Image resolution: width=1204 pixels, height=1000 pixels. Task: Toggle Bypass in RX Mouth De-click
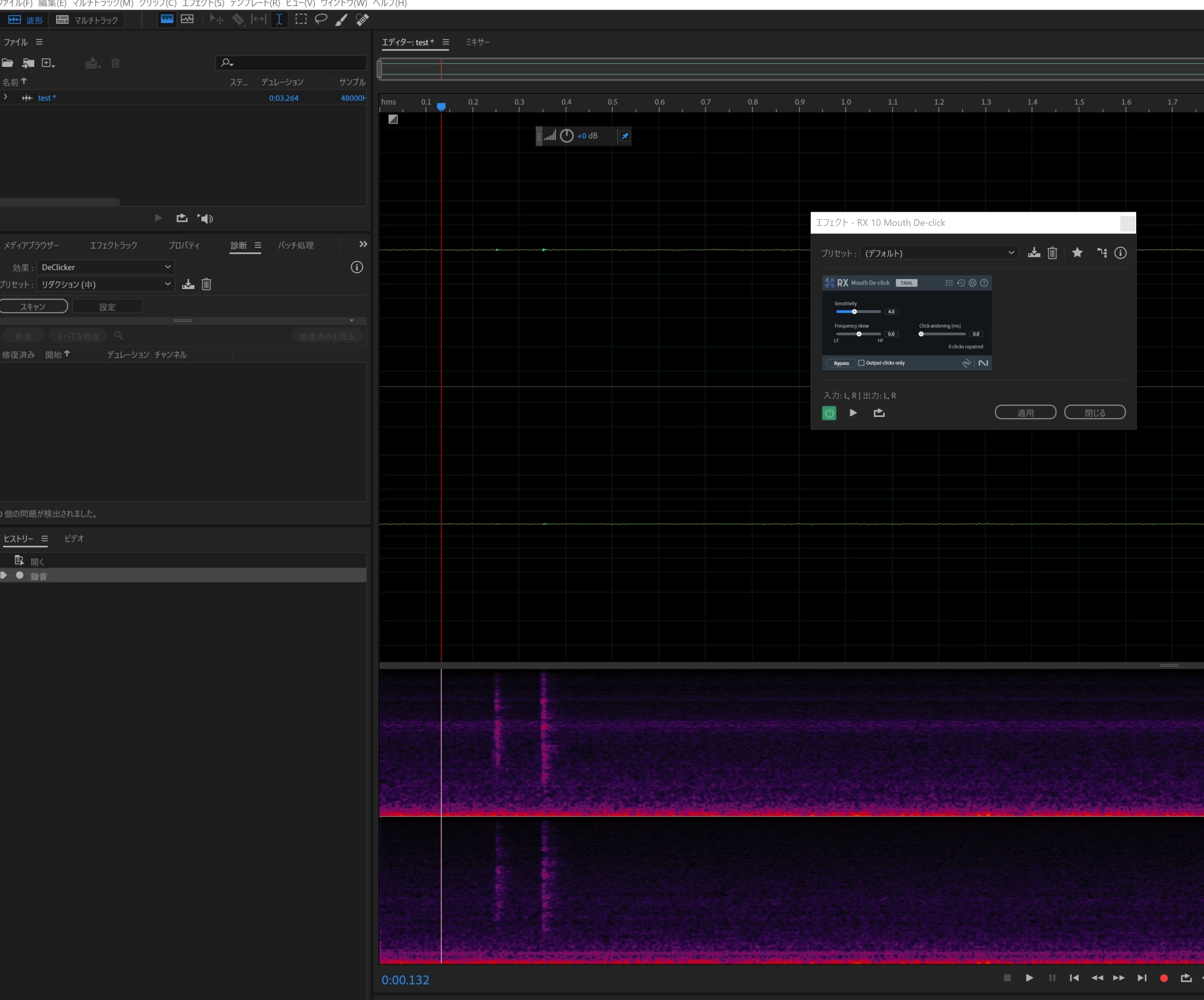click(x=841, y=363)
